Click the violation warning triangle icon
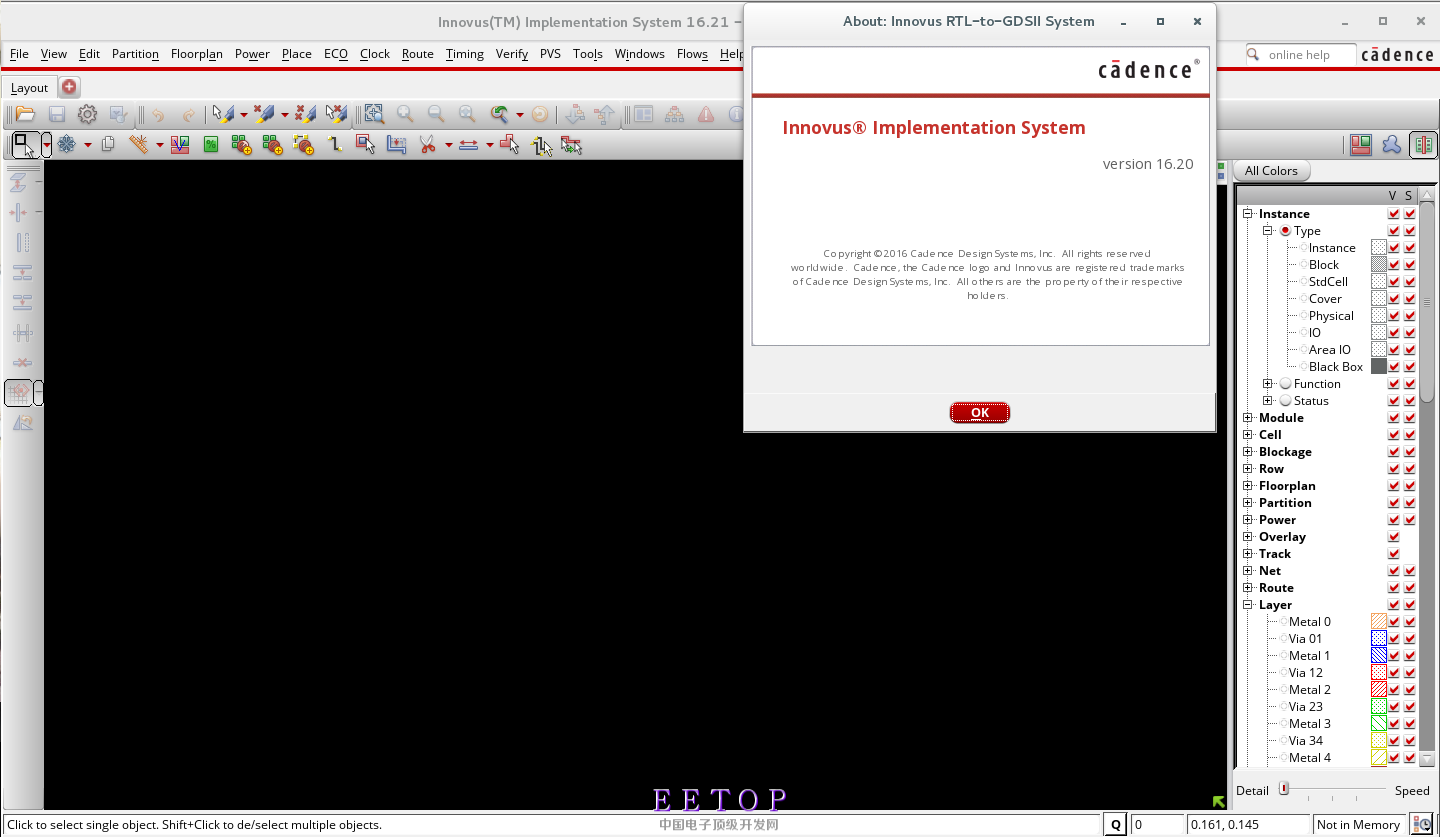 [x=706, y=114]
